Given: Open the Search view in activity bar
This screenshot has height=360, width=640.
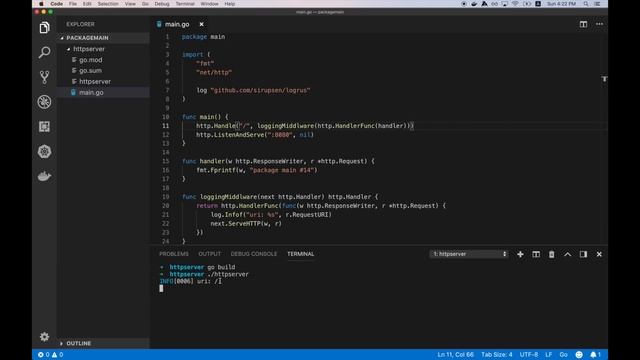Looking at the screenshot, I should [x=44, y=52].
